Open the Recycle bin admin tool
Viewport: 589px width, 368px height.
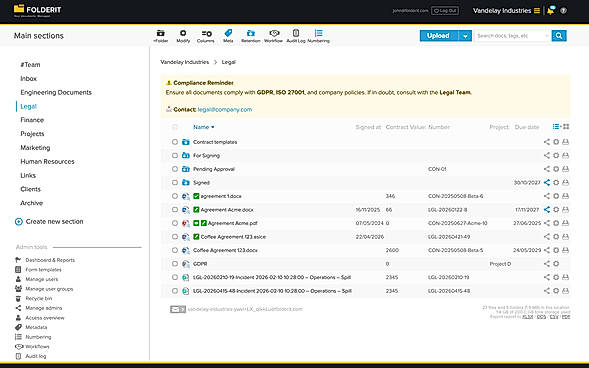coord(39,298)
